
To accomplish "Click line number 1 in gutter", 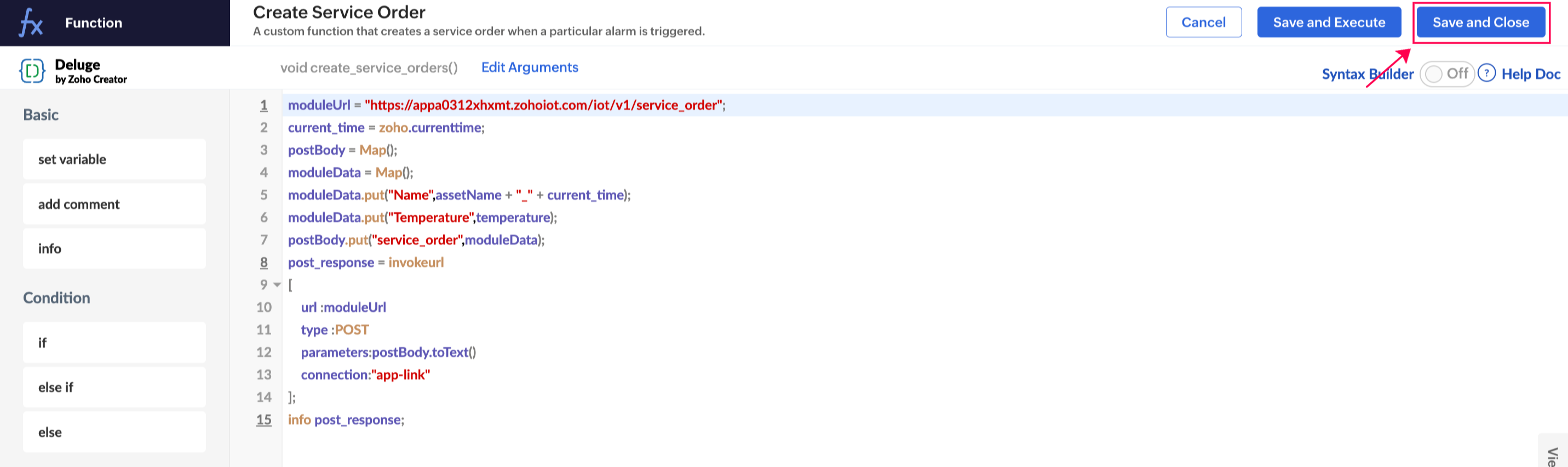I will [x=263, y=105].
